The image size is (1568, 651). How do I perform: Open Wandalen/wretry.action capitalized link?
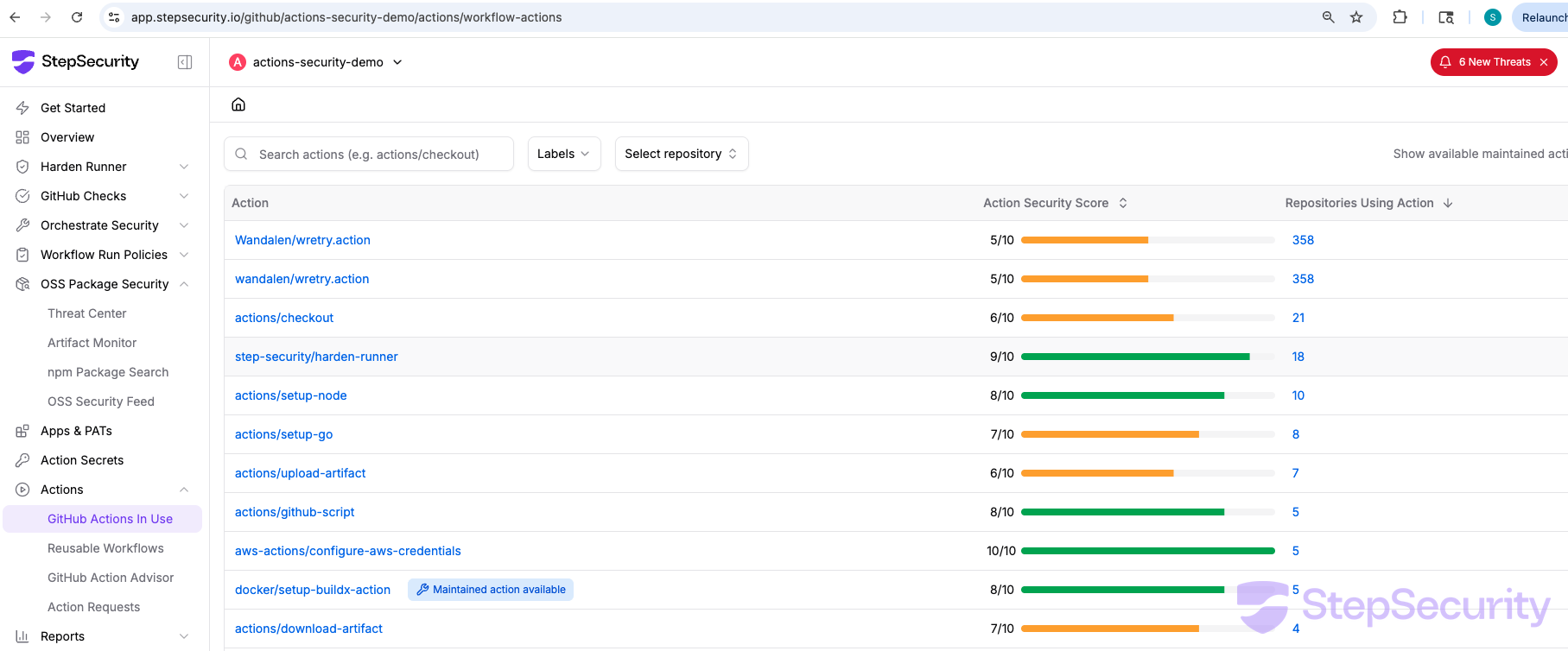(x=302, y=240)
